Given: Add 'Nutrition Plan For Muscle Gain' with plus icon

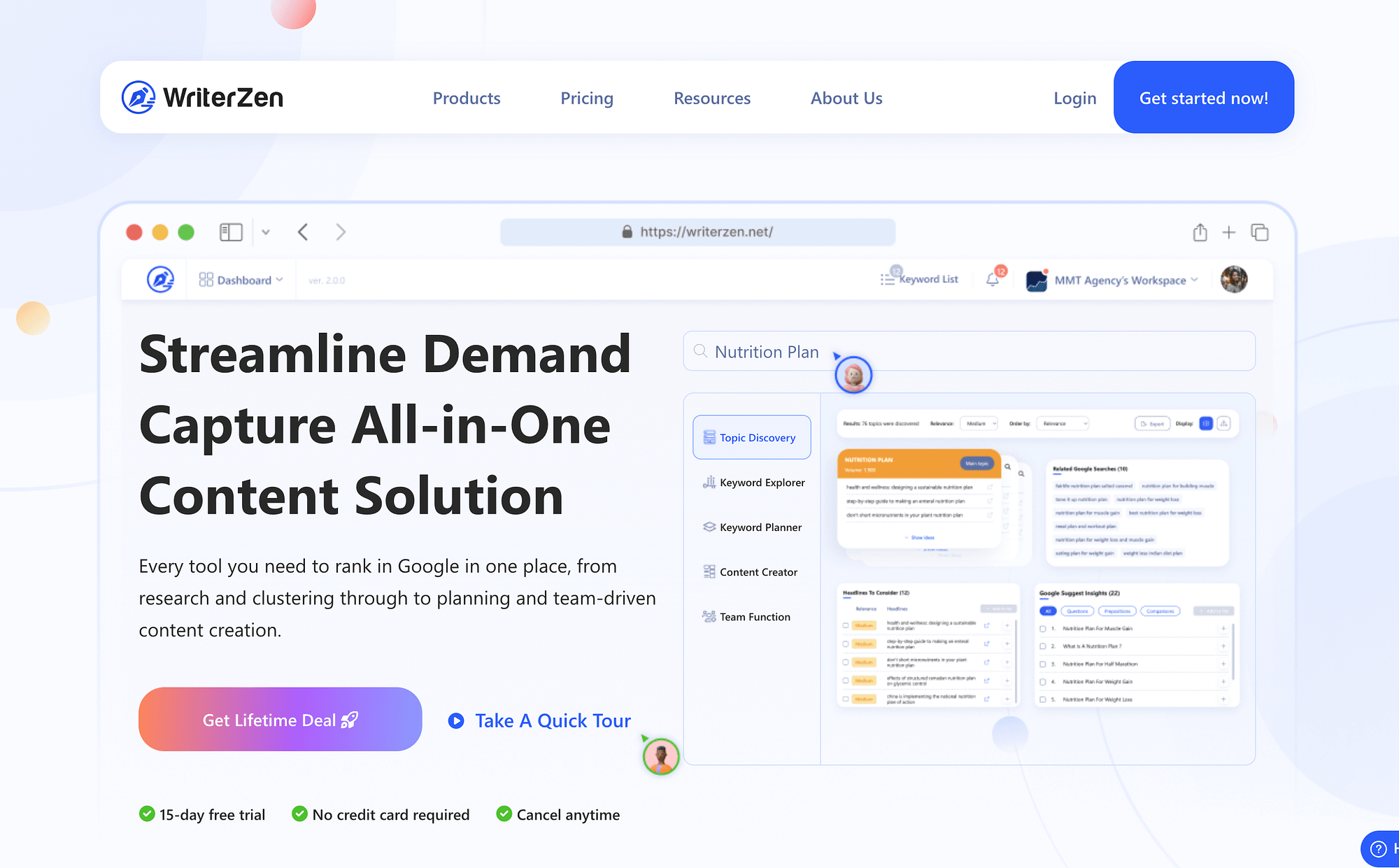Looking at the screenshot, I should [1223, 628].
